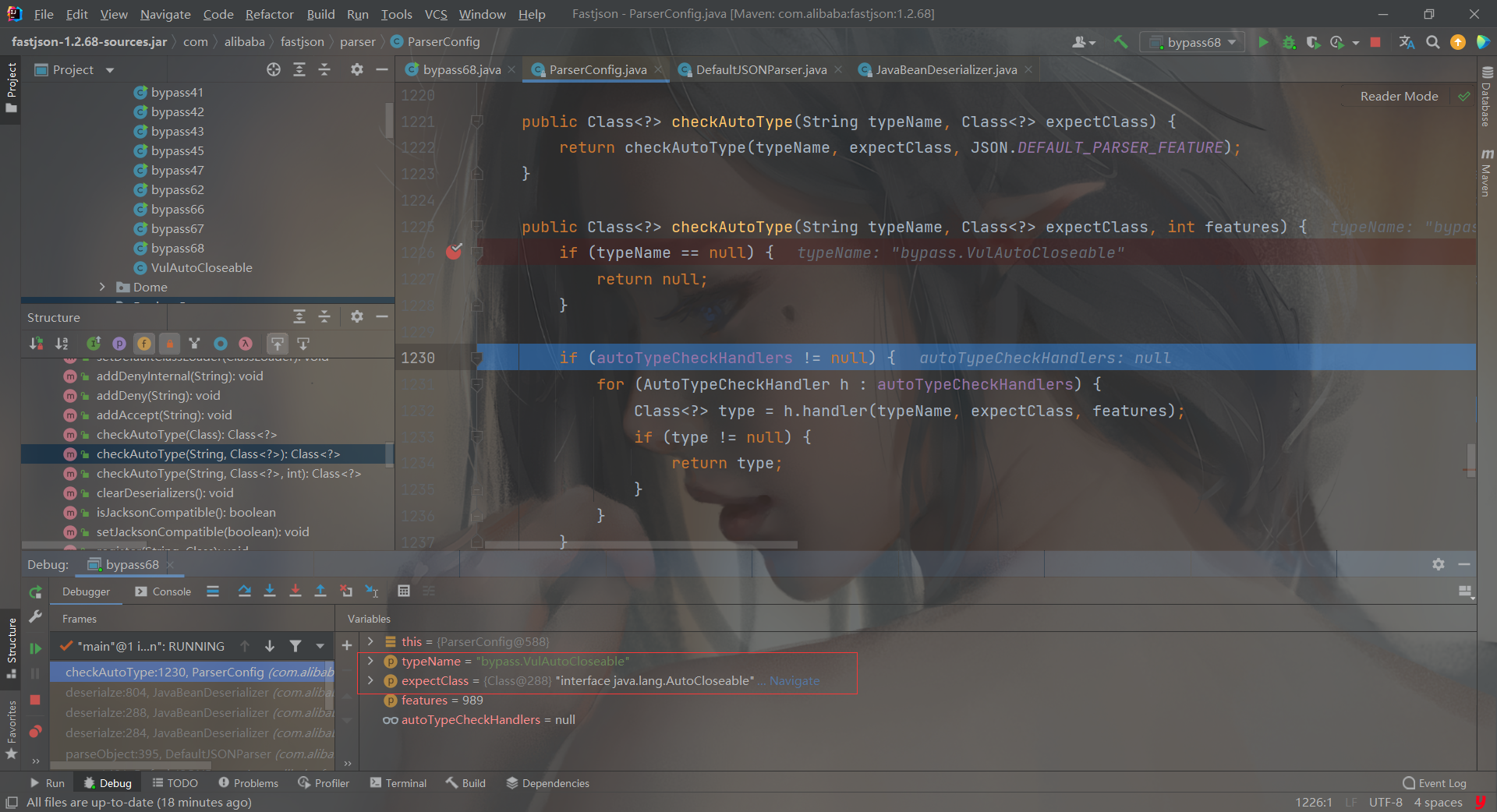Switch to the bypass68.java editor tab

click(x=462, y=69)
